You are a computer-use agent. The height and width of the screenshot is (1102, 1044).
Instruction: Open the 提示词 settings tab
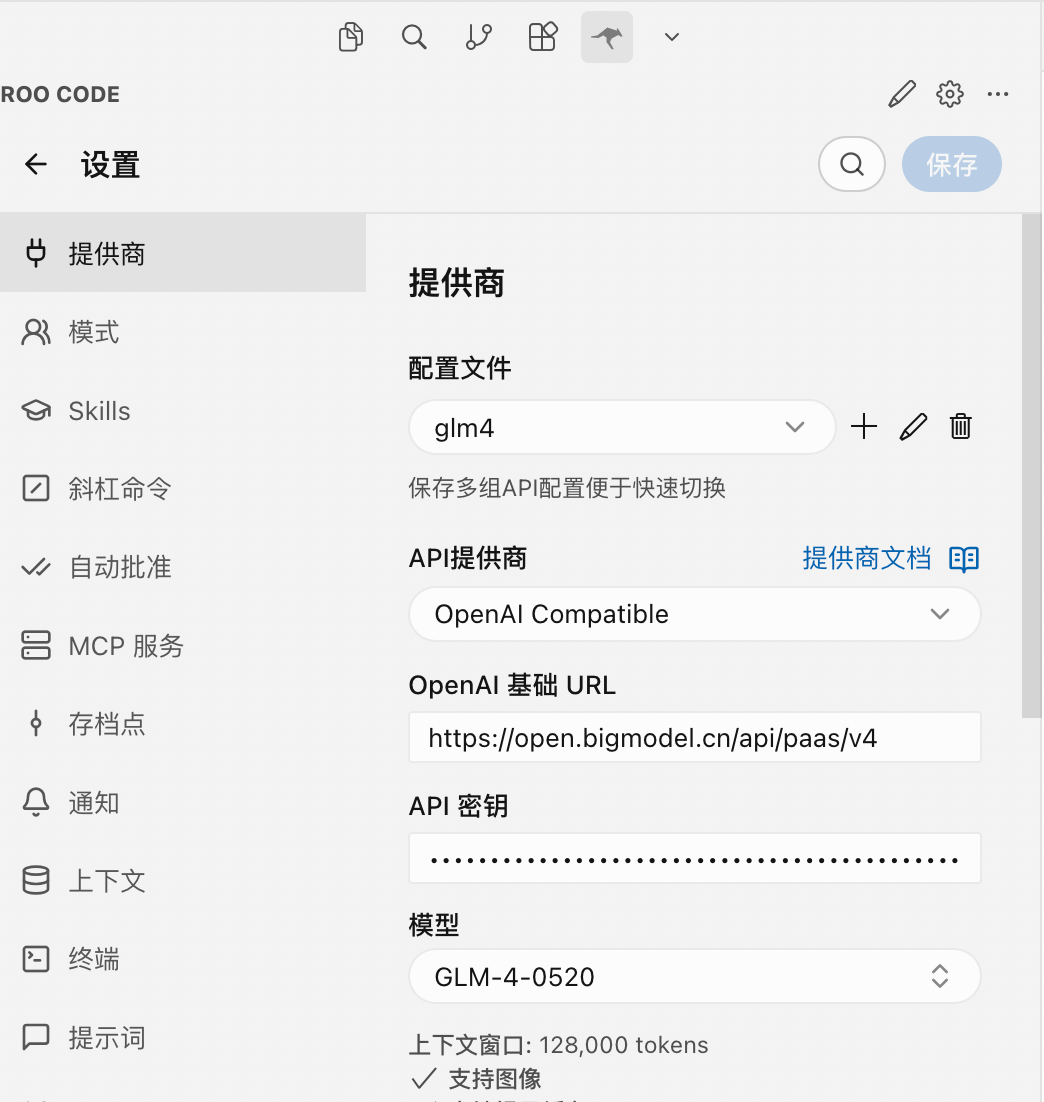point(183,1037)
